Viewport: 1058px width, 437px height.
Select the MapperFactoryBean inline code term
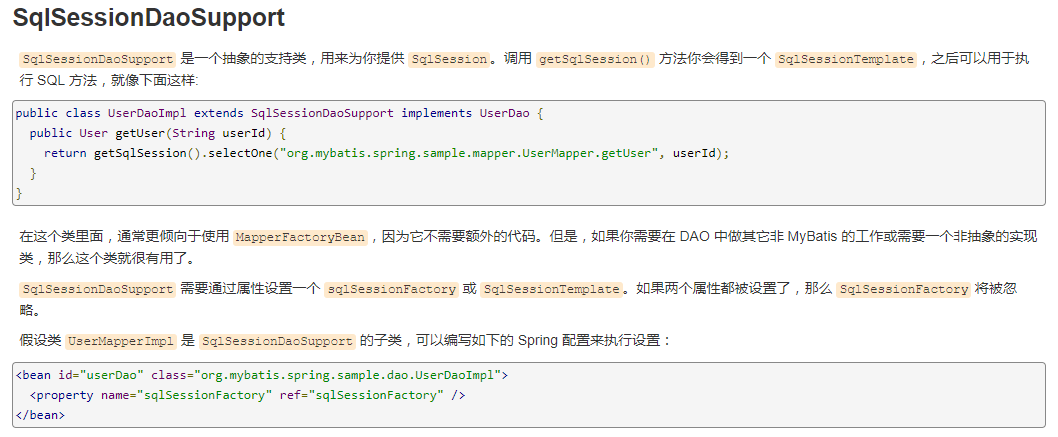[x=300, y=238]
